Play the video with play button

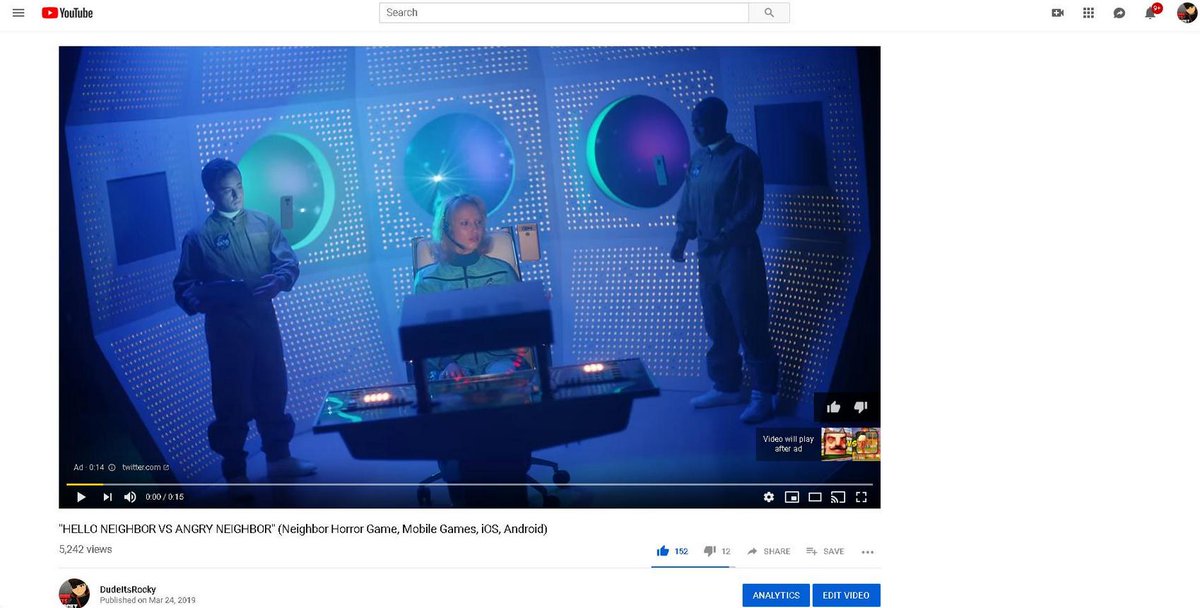point(81,497)
